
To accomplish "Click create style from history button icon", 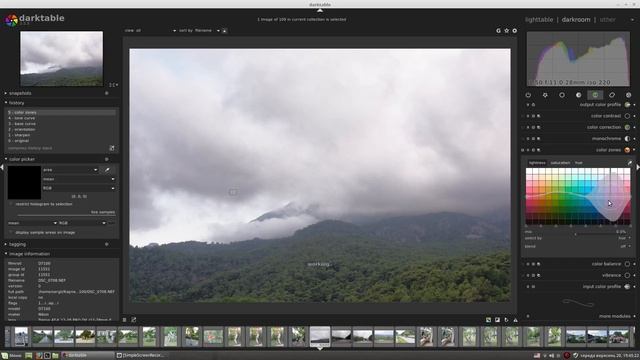I will [x=112, y=148].
